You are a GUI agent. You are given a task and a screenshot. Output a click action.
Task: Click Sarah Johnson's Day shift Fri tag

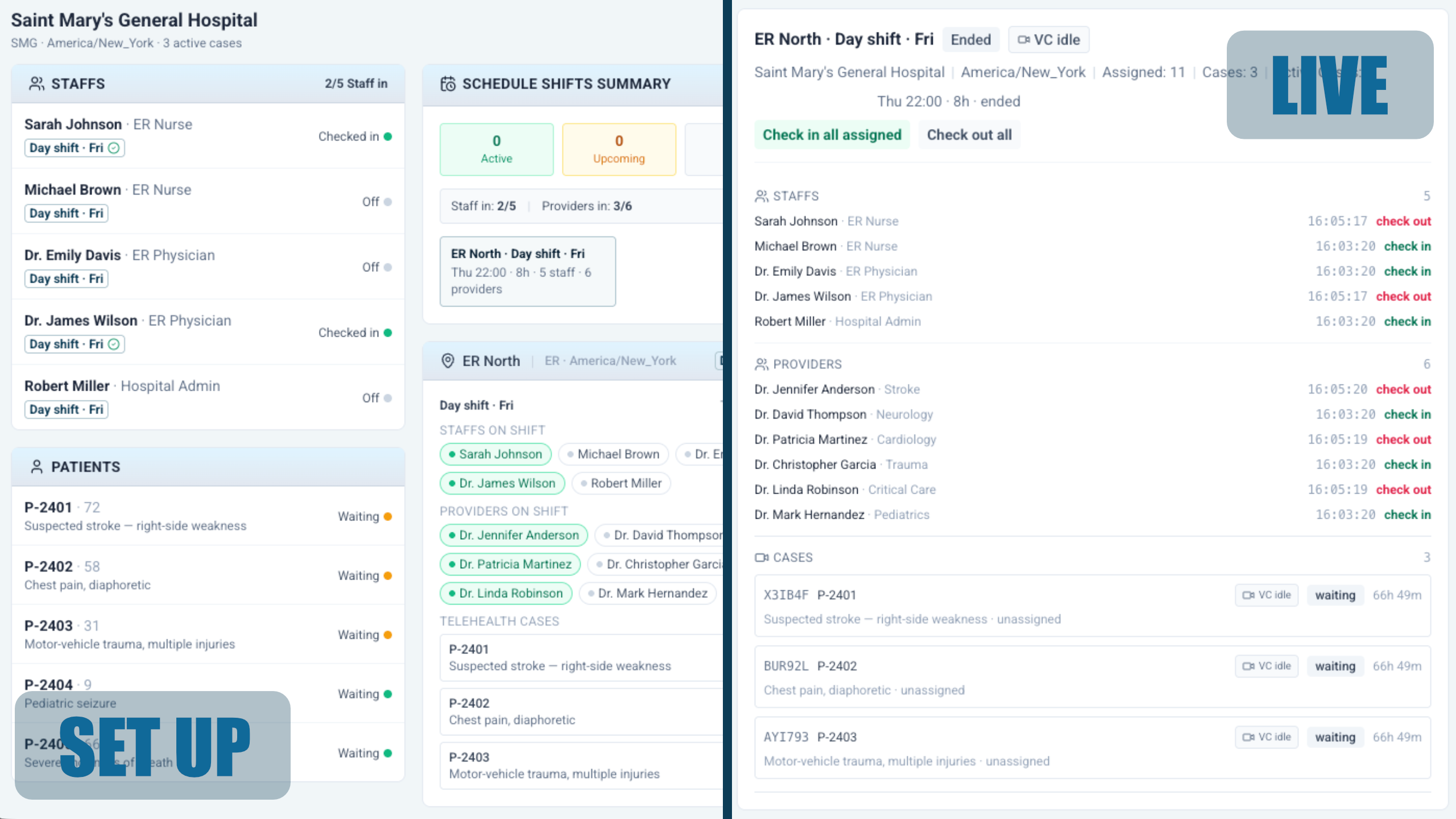coord(75,148)
